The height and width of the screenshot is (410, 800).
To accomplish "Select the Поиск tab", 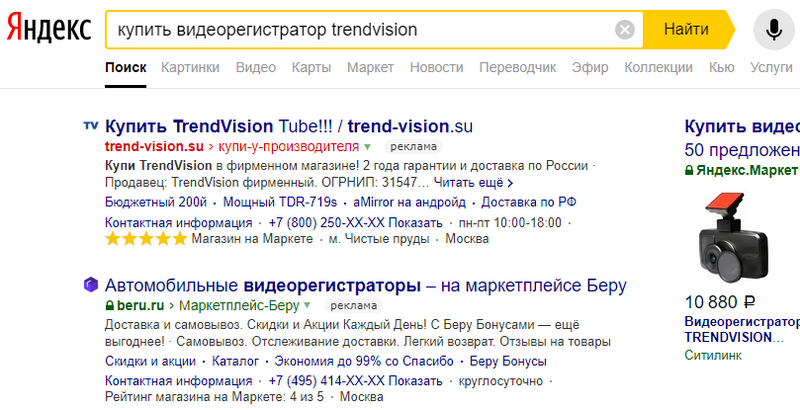I will 126,67.
